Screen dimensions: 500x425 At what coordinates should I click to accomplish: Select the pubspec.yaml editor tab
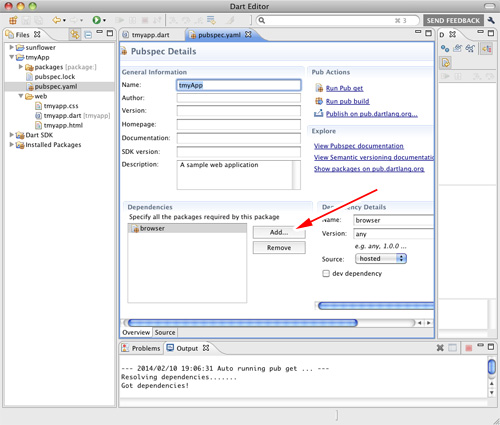pos(219,35)
